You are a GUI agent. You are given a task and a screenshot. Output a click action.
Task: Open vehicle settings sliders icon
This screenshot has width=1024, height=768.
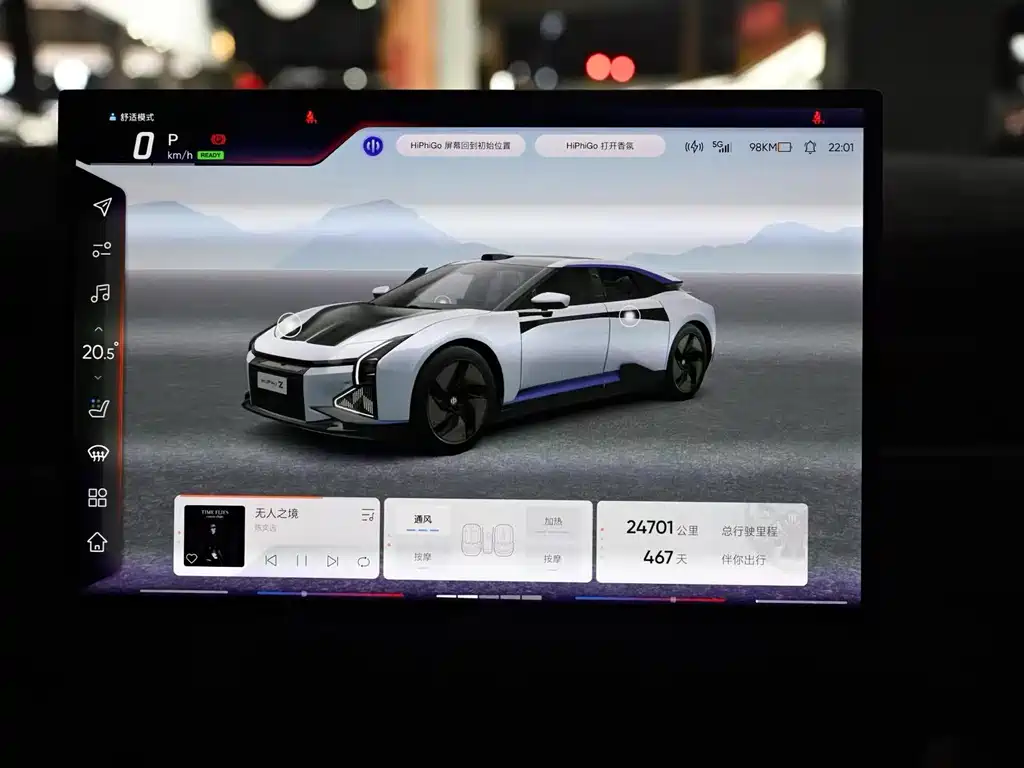pyautogui.click(x=101, y=250)
